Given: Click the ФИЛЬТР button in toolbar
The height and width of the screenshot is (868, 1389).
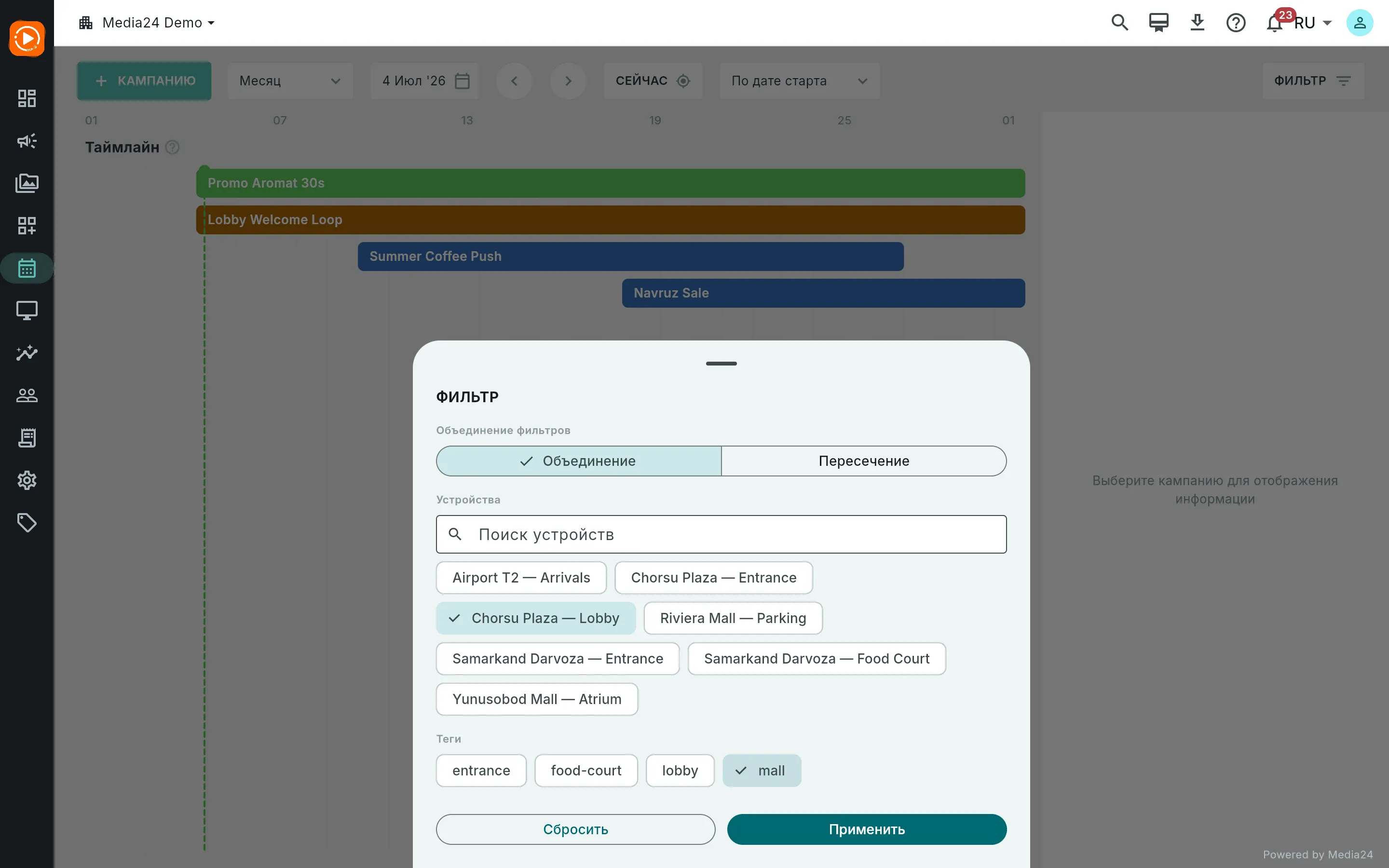Looking at the screenshot, I should (1313, 81).
